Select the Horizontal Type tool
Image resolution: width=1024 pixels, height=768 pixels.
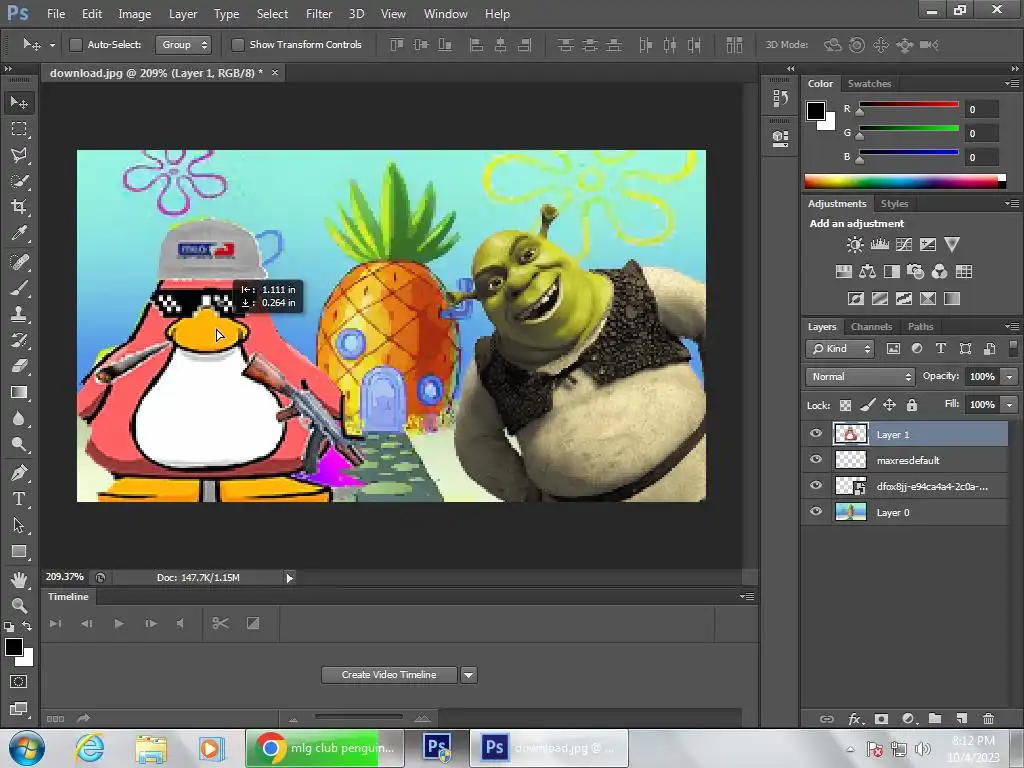[x=19, y=499]
